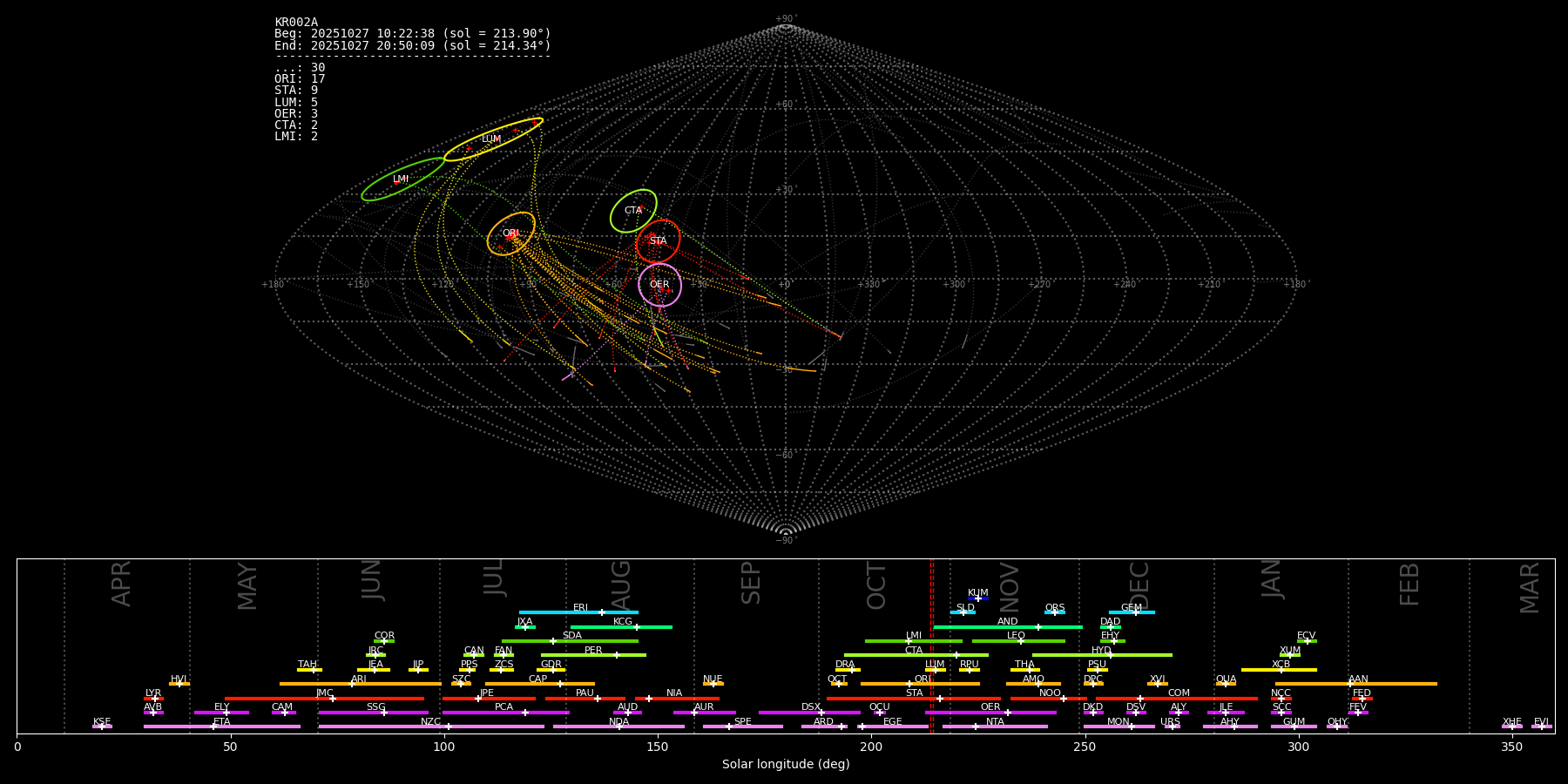Select the Beg: 20251027 10:22:38 line

(x=413, y=34)
